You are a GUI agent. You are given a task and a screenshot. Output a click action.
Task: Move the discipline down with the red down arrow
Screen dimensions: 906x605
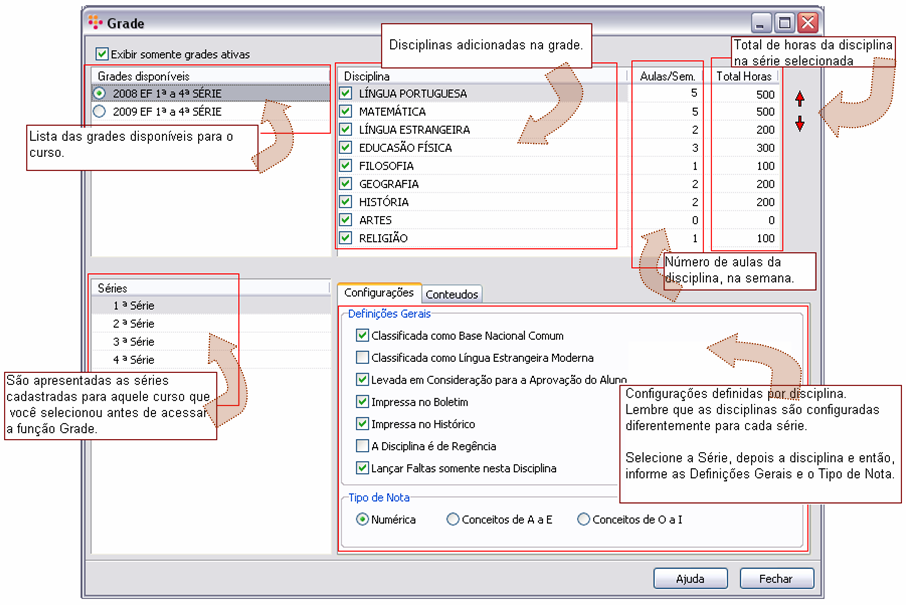(x=800, y=123)
